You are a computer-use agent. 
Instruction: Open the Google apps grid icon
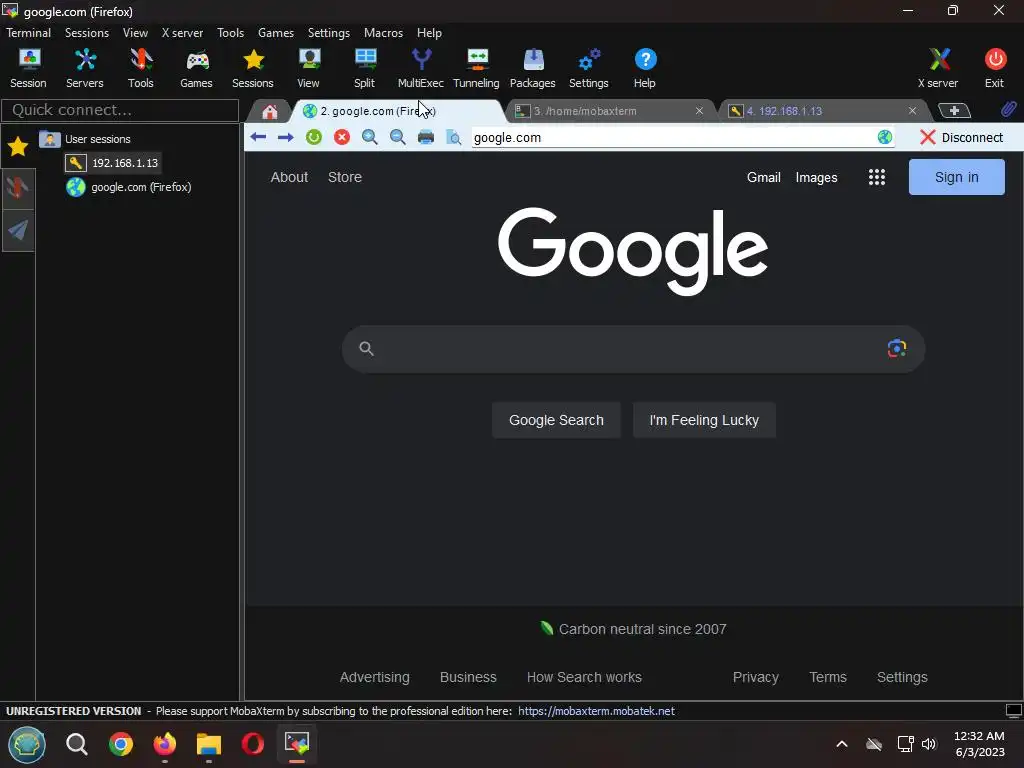click(877, 177)
